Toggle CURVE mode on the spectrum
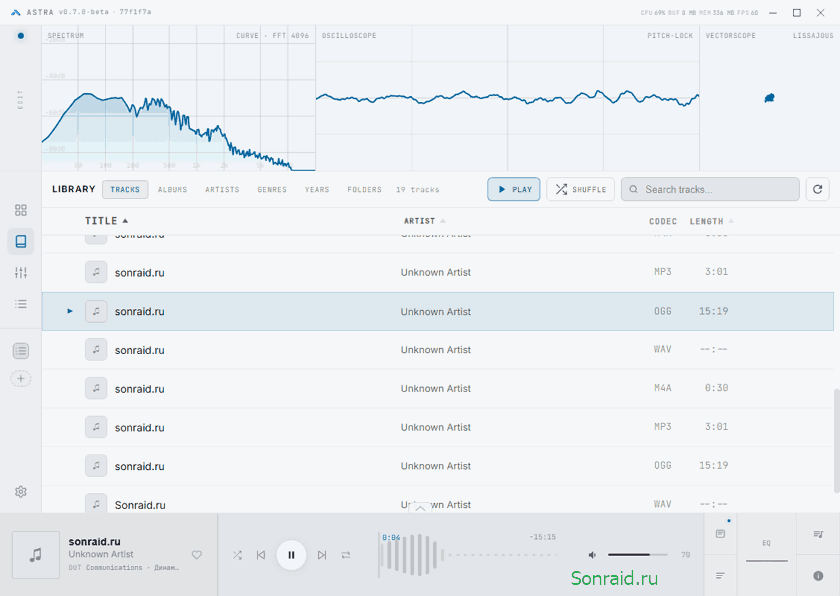Screen dimensions: 840x596 coord(248,35)
